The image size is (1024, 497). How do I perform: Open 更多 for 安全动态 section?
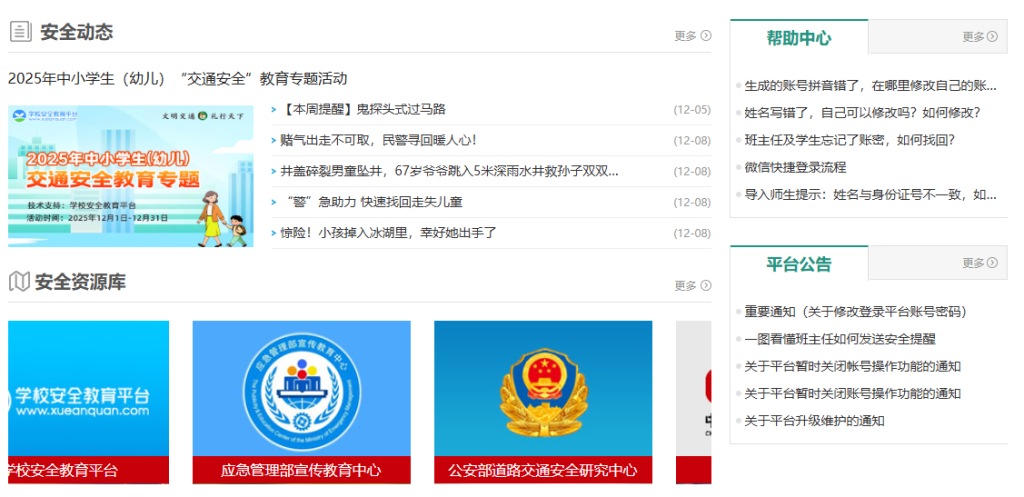coord(692,36)
